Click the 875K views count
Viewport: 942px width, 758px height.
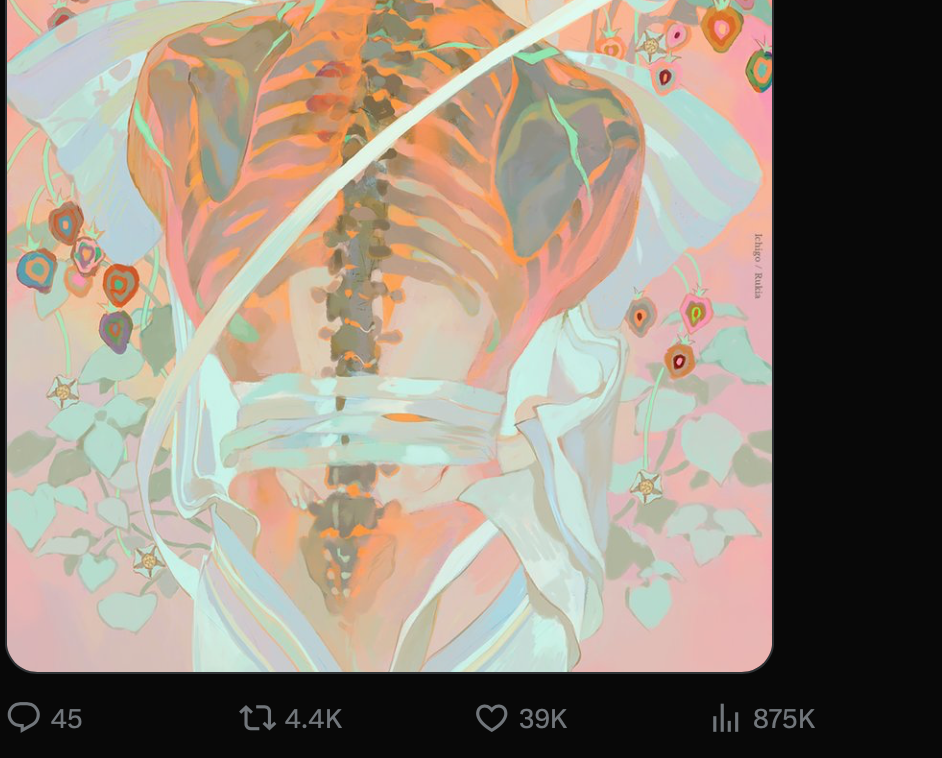click(783, 719)
